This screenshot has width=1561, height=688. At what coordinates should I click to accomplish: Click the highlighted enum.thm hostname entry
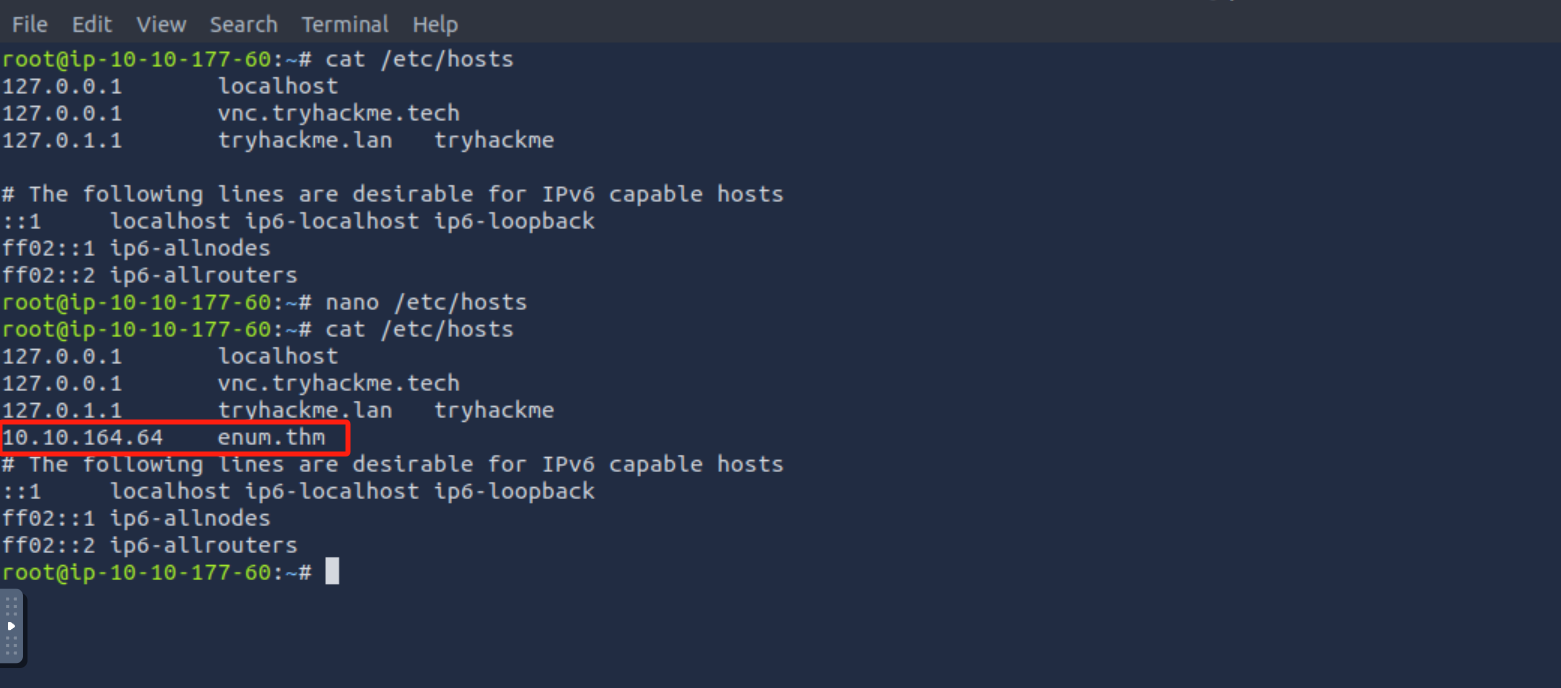pos(271,437)
